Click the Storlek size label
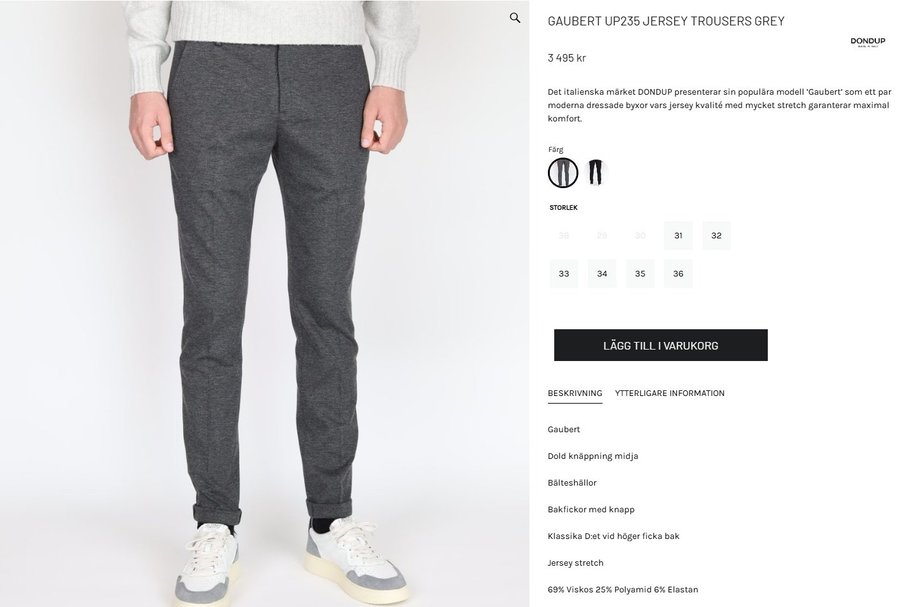The height and width of the screenshot is (607, 900). click(x=563, y=208)
